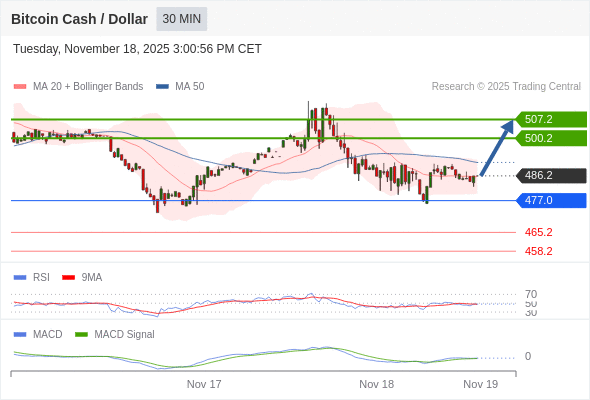Click the Bitcoin Cash / Dollar title

pyautogui.click(x=79, y=19)
